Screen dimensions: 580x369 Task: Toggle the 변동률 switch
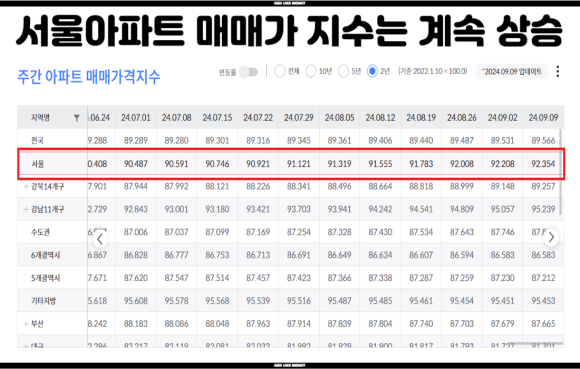tap(248, 72)
